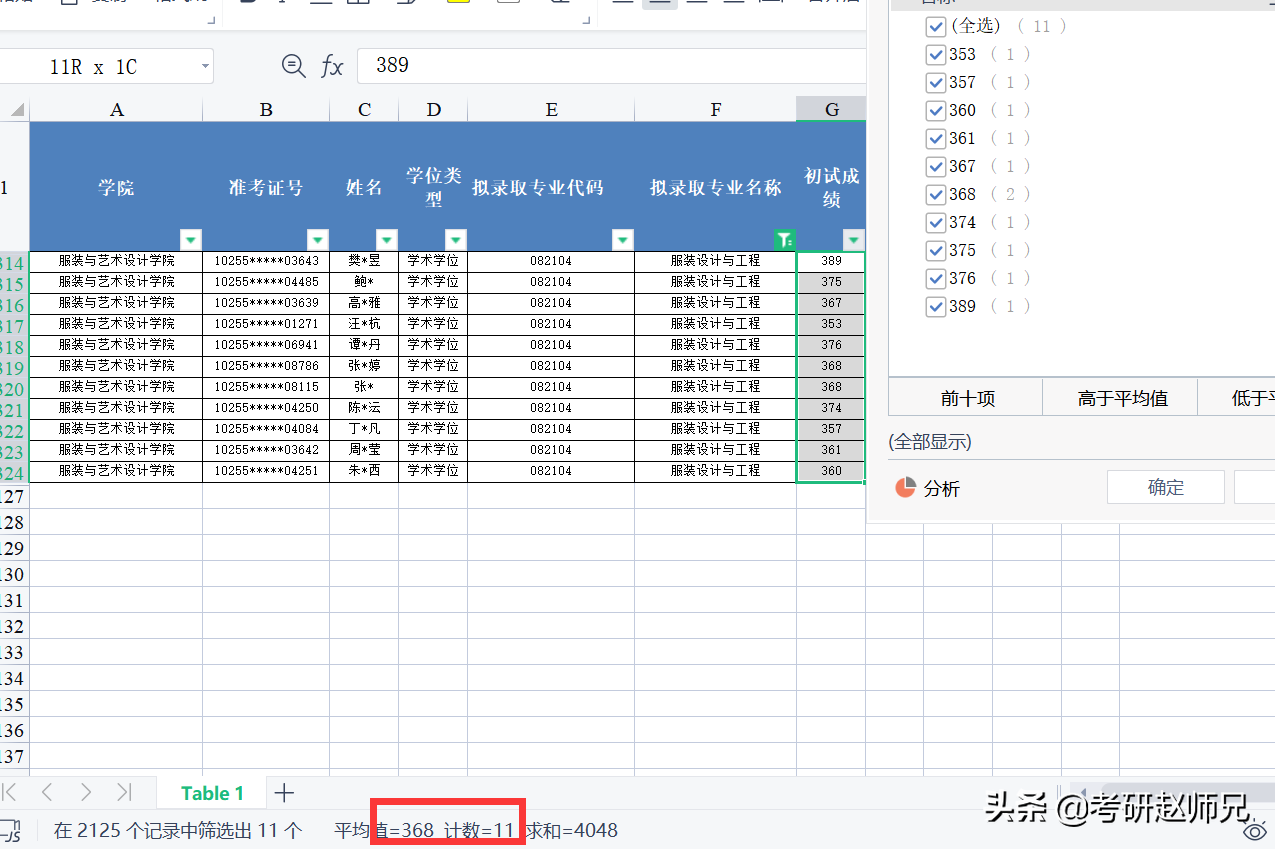Uncheck the 389 value filter checkbox
Image resolution: width=1275 pixels, height=849 pixels.
click(936, 306)
